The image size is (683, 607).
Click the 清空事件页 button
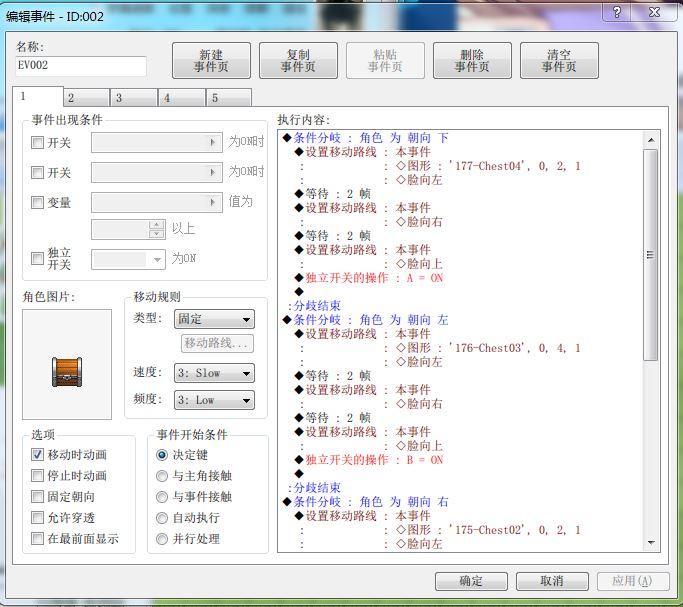click(x=559, y=61)
